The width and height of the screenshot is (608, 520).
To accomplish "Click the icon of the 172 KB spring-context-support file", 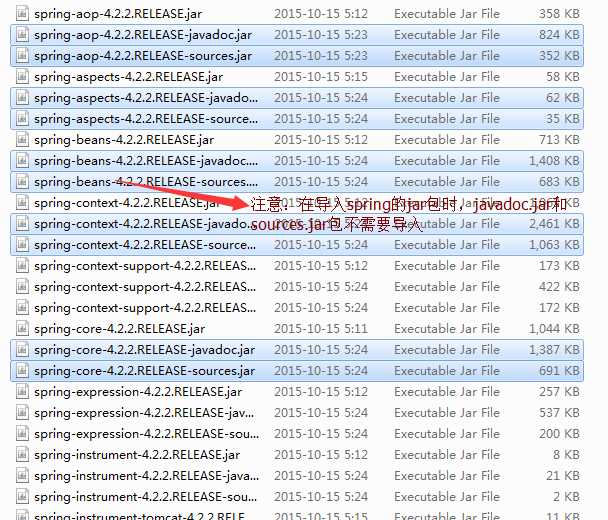I will coord(22,308).
